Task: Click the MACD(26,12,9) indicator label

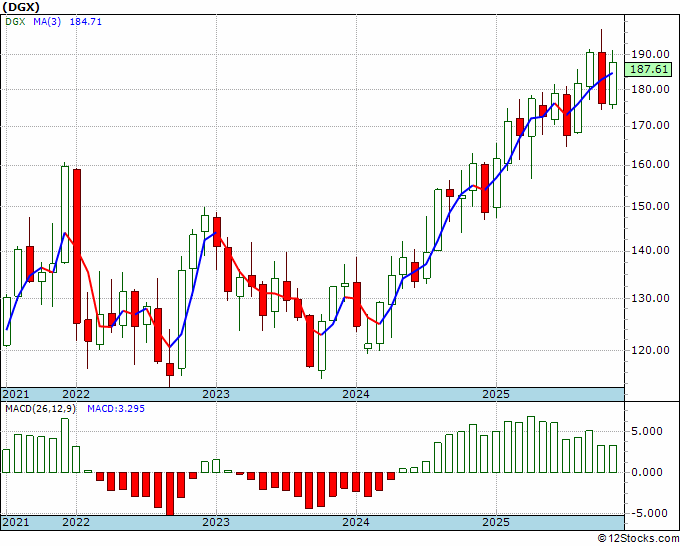Action: pos(40,409)
